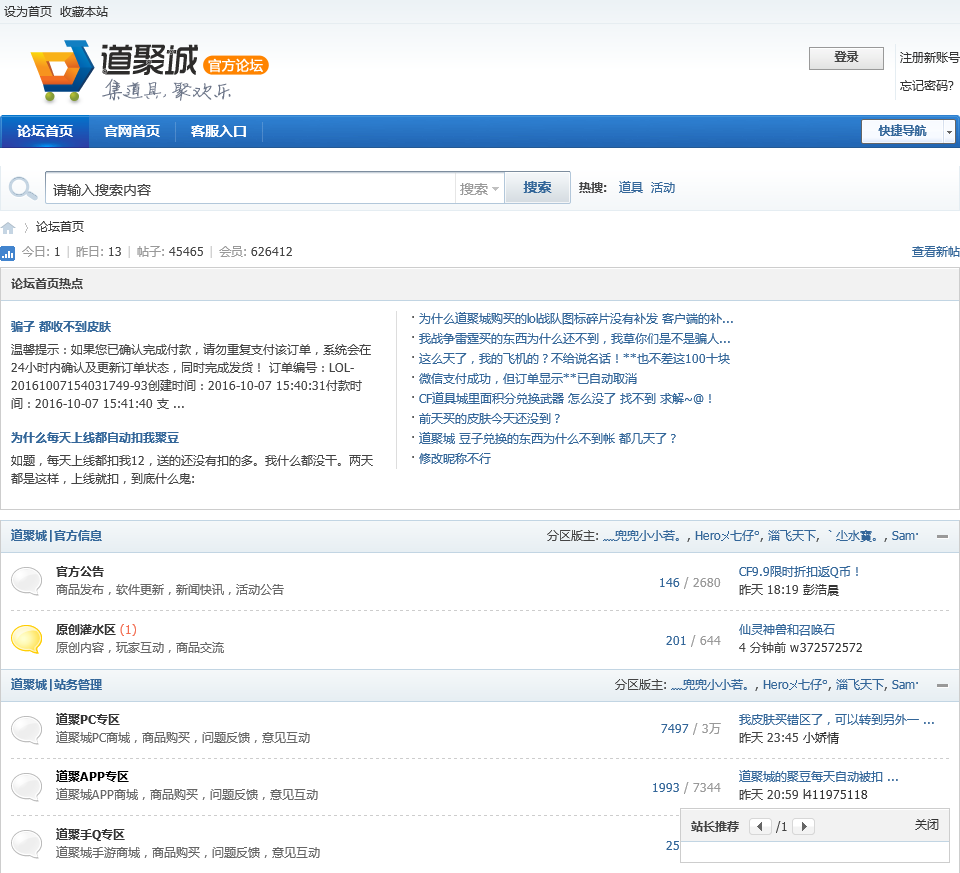Open the 道聚城|官方信息 category title
Screen dimensions: 960x873
click(56, 536)
